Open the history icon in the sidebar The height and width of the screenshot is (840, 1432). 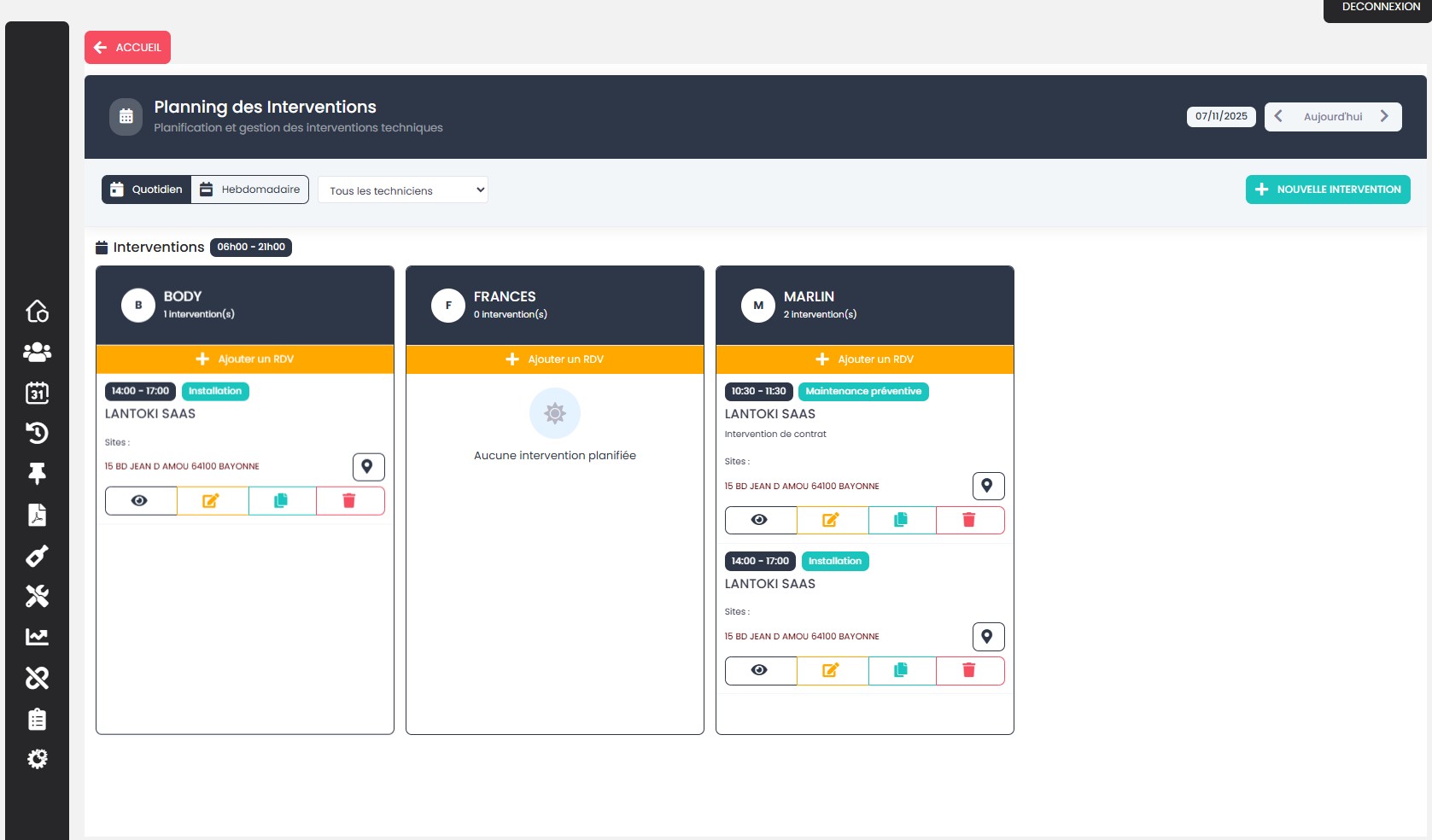coord(38,433)
